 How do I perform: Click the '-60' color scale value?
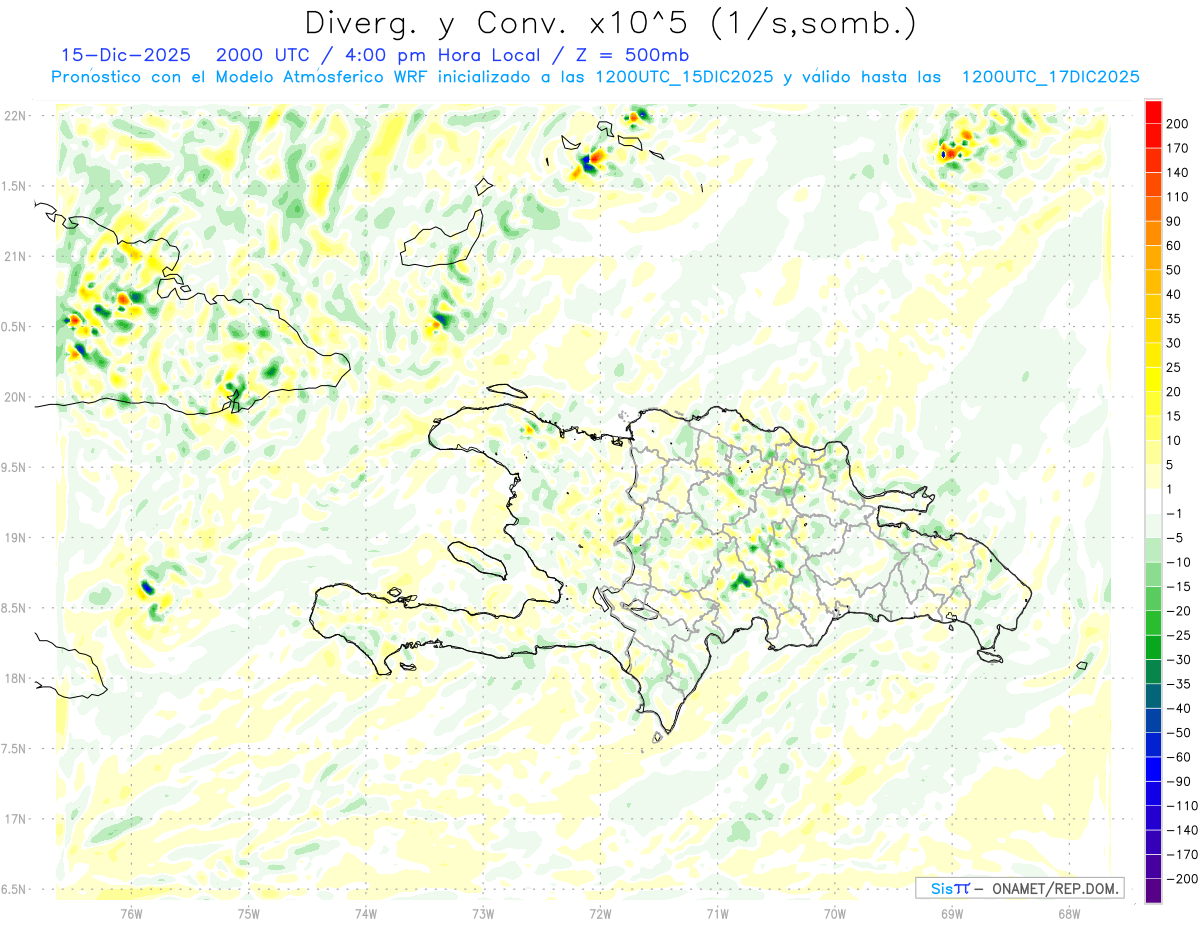point(1177,757)
